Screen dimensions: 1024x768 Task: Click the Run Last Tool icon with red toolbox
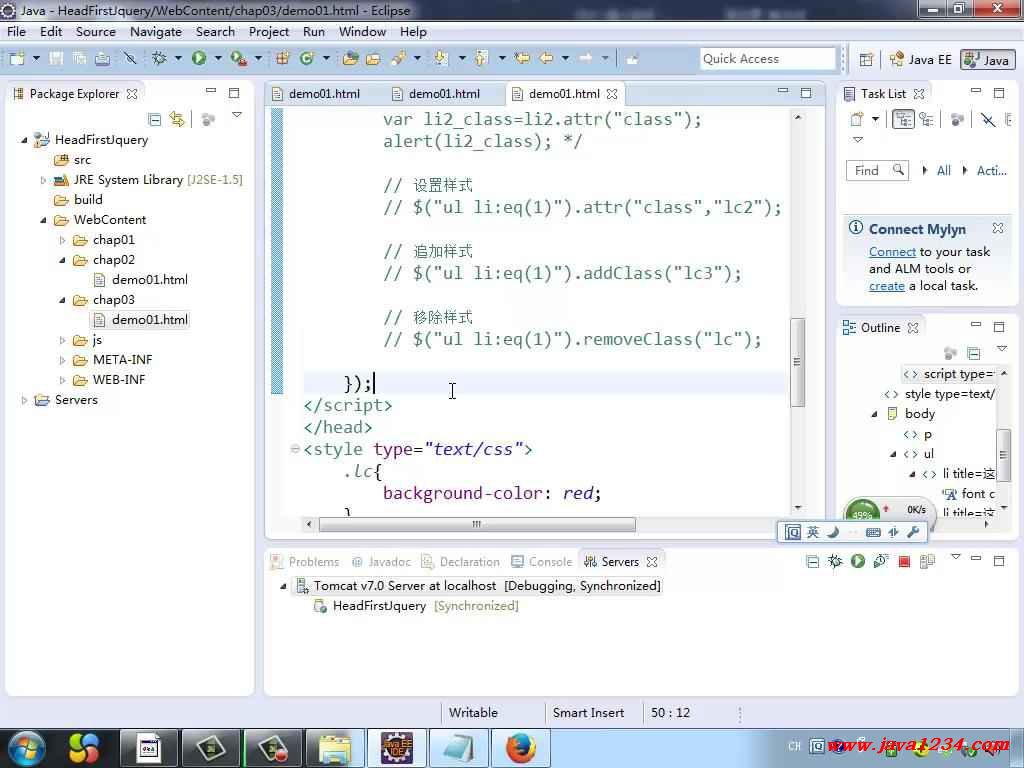(238, 59)
